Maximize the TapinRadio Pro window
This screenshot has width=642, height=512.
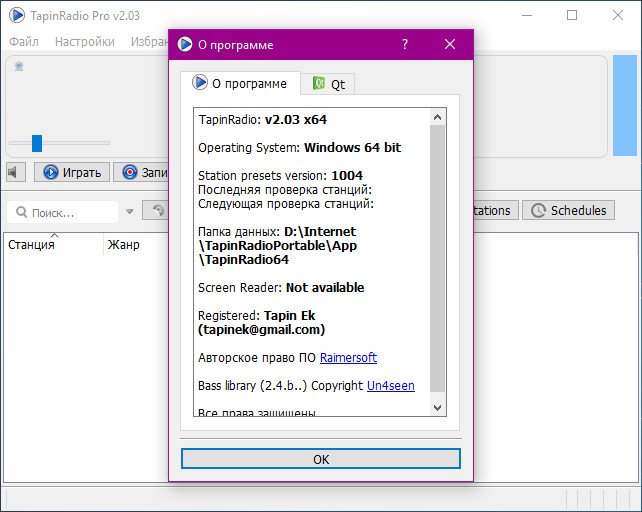coord(572,16)
